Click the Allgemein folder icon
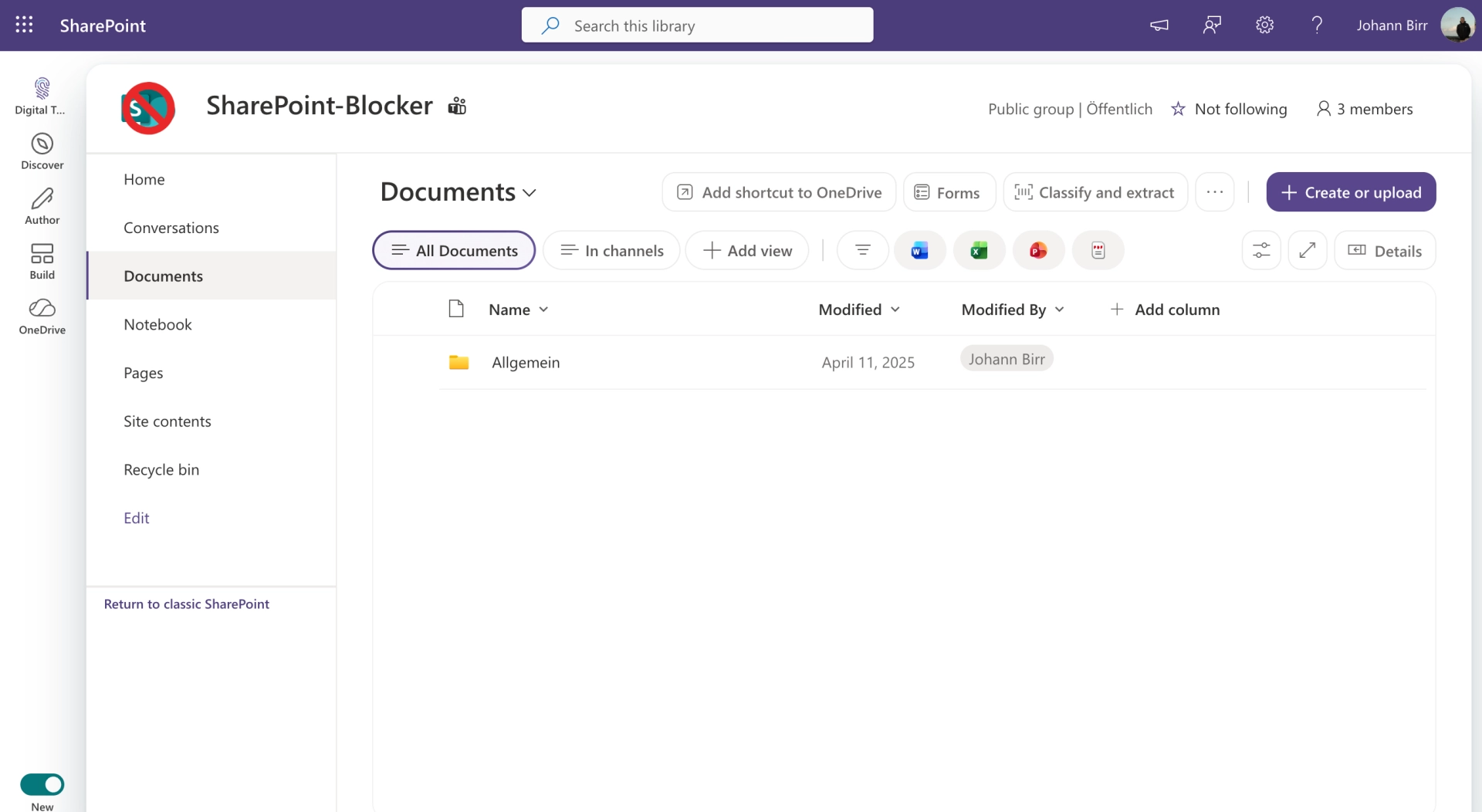1482x812 pixels. (x=458, y=362)
